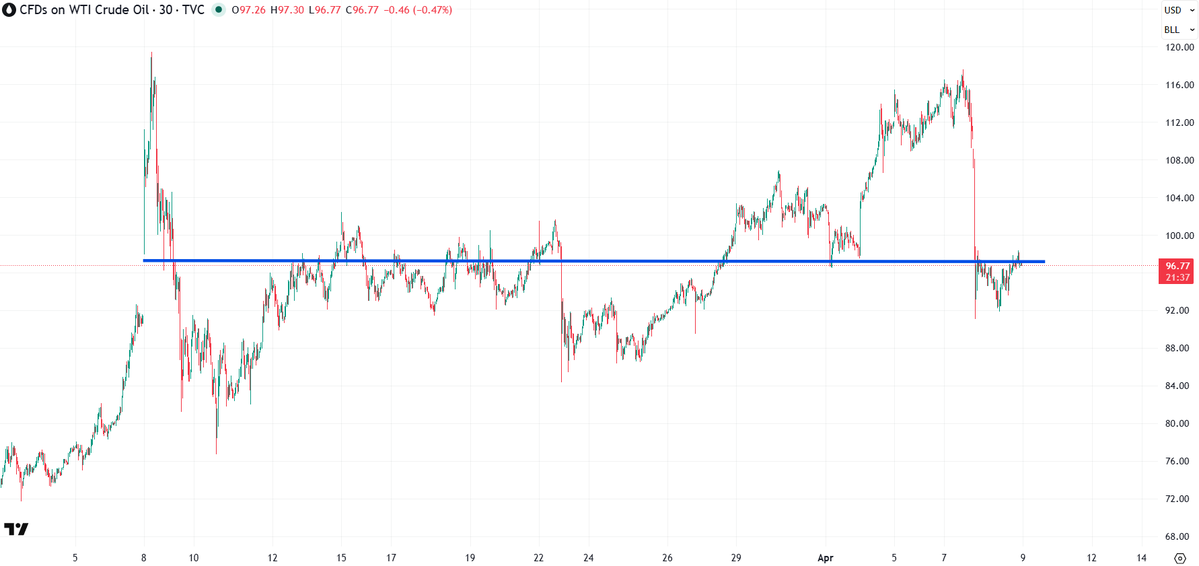Screen dimensions: 1199x566
Task: Click the 26 date label on time axis
Action: [668, 558]
